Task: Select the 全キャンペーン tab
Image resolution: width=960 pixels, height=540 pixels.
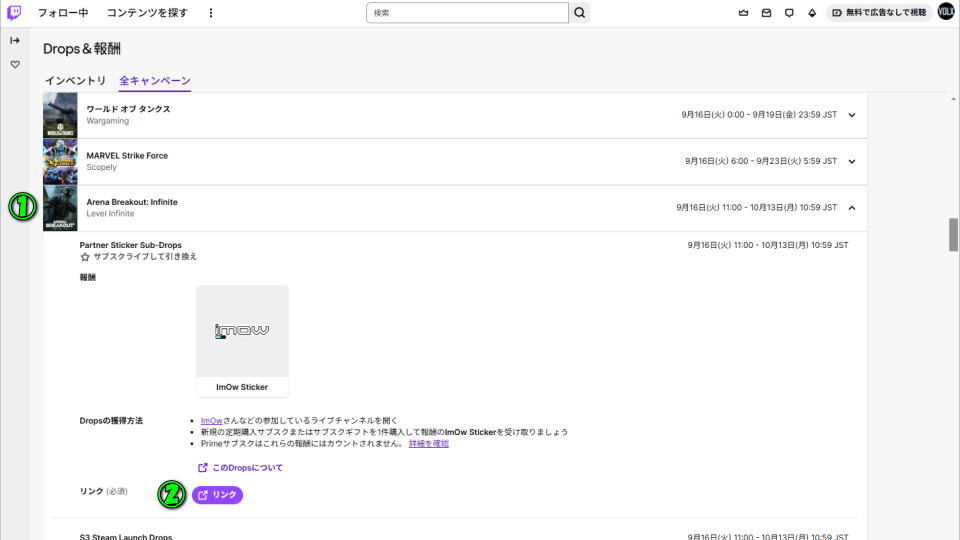Action: tap(155, 81)
